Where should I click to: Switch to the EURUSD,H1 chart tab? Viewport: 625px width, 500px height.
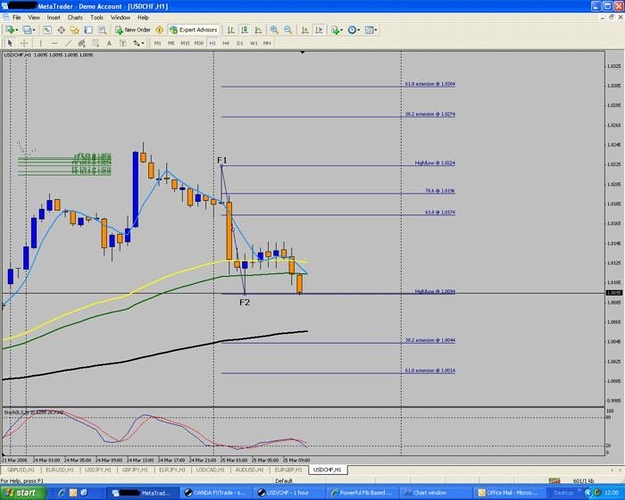59,470
